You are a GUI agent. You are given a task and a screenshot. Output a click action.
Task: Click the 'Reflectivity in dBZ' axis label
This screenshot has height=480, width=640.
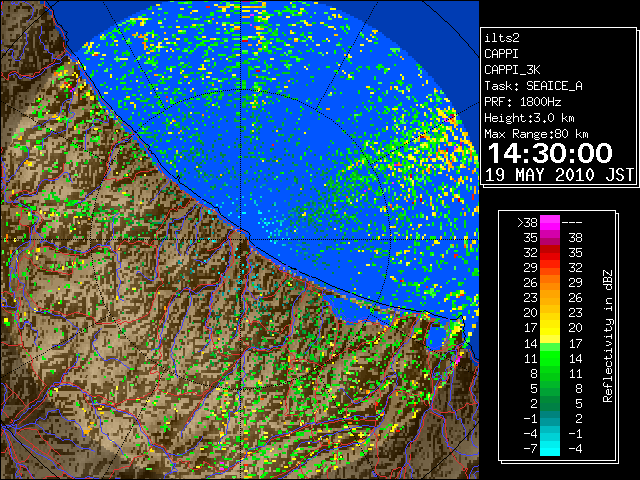coord(608,336)
